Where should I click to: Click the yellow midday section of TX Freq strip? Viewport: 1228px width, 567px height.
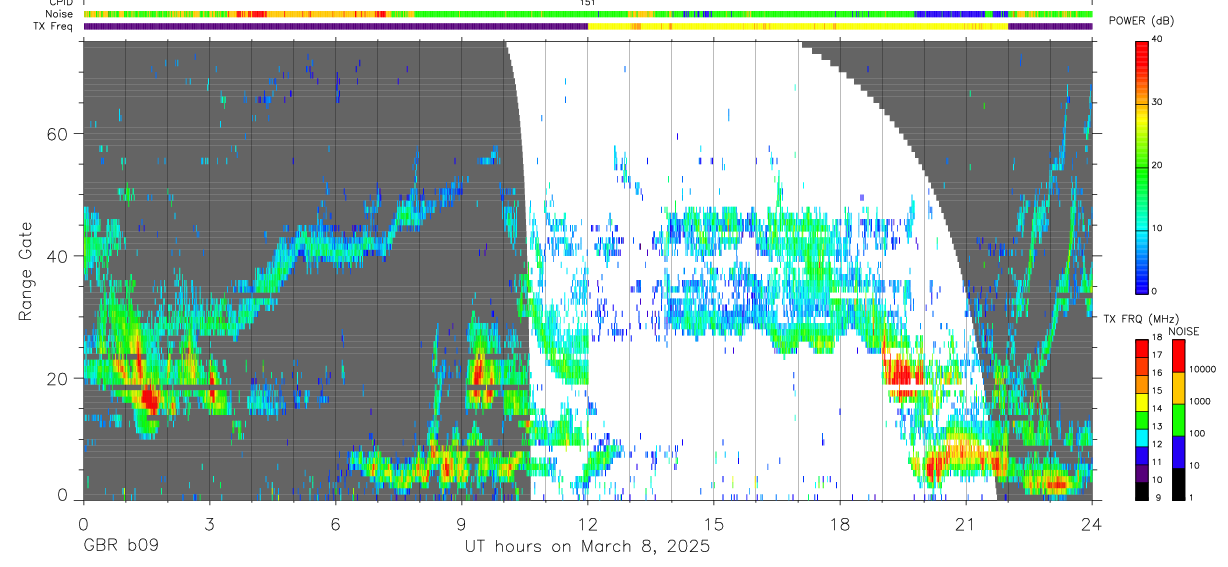798,26
